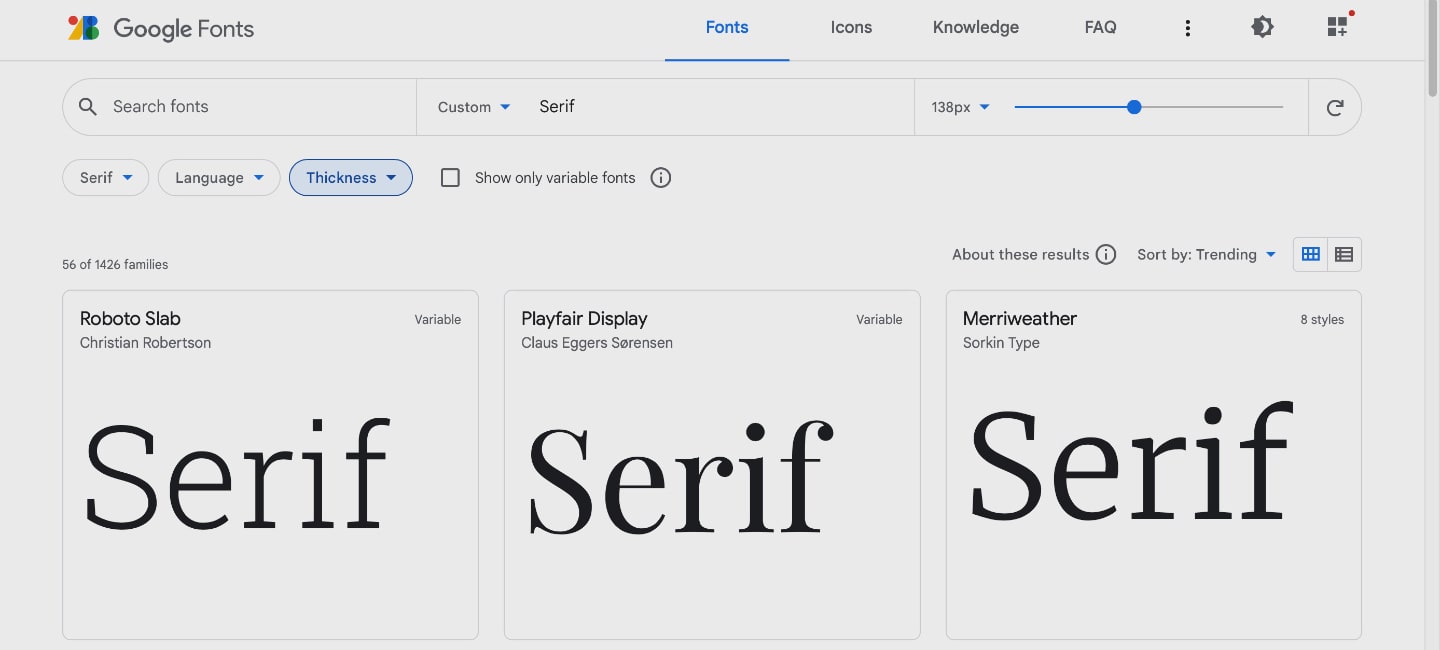The image size is (1440, 650).
Task: Expand the Serif category dropdown
Action: pos(106,178)
